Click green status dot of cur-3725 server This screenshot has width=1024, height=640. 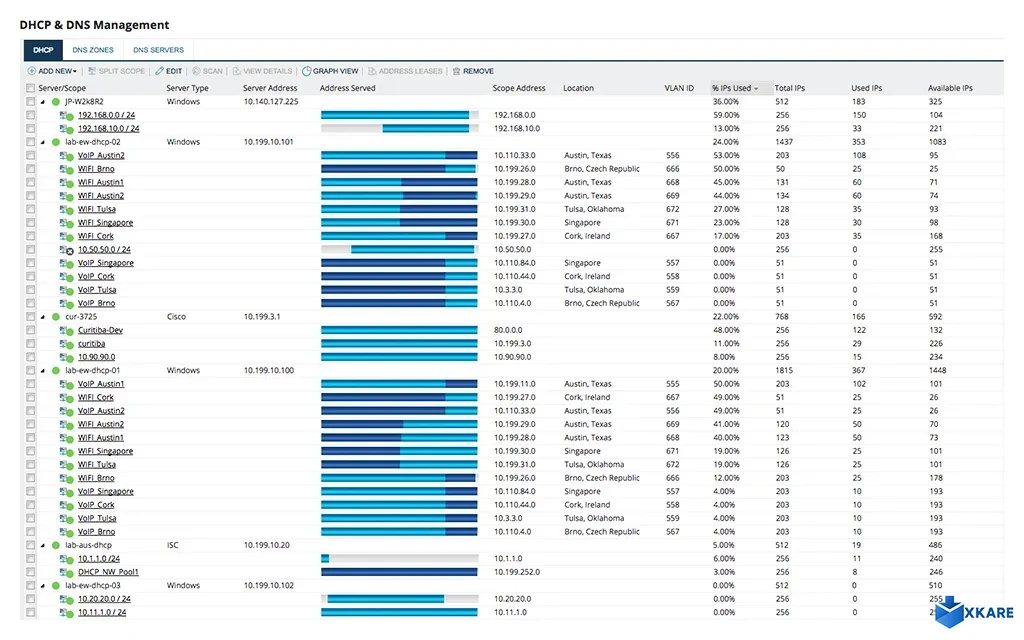pyautogui.click(x=56, y=317)
